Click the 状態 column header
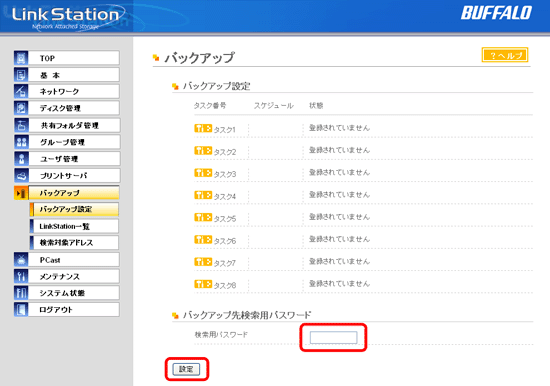The width and height of the screenshot is (550, 386). coord(316,106)
